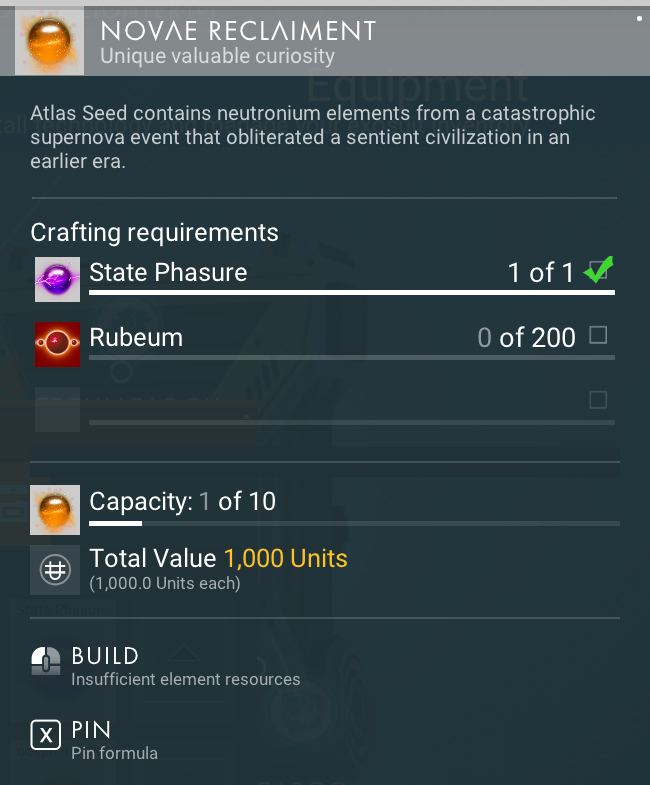Toggle the checked State Phasure checkbox
Screen dimensions: 650x785
598,270
